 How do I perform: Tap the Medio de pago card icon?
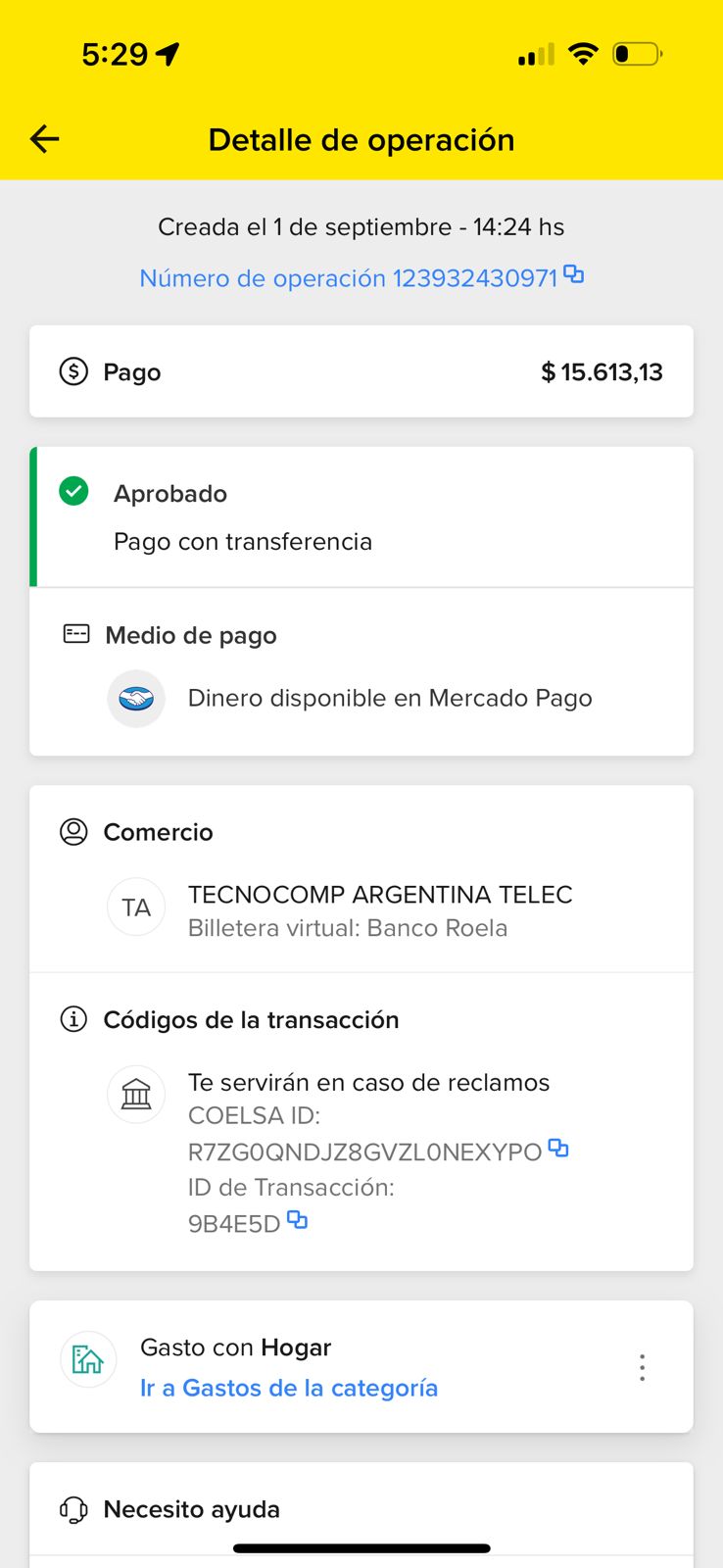tap(76, 634)
